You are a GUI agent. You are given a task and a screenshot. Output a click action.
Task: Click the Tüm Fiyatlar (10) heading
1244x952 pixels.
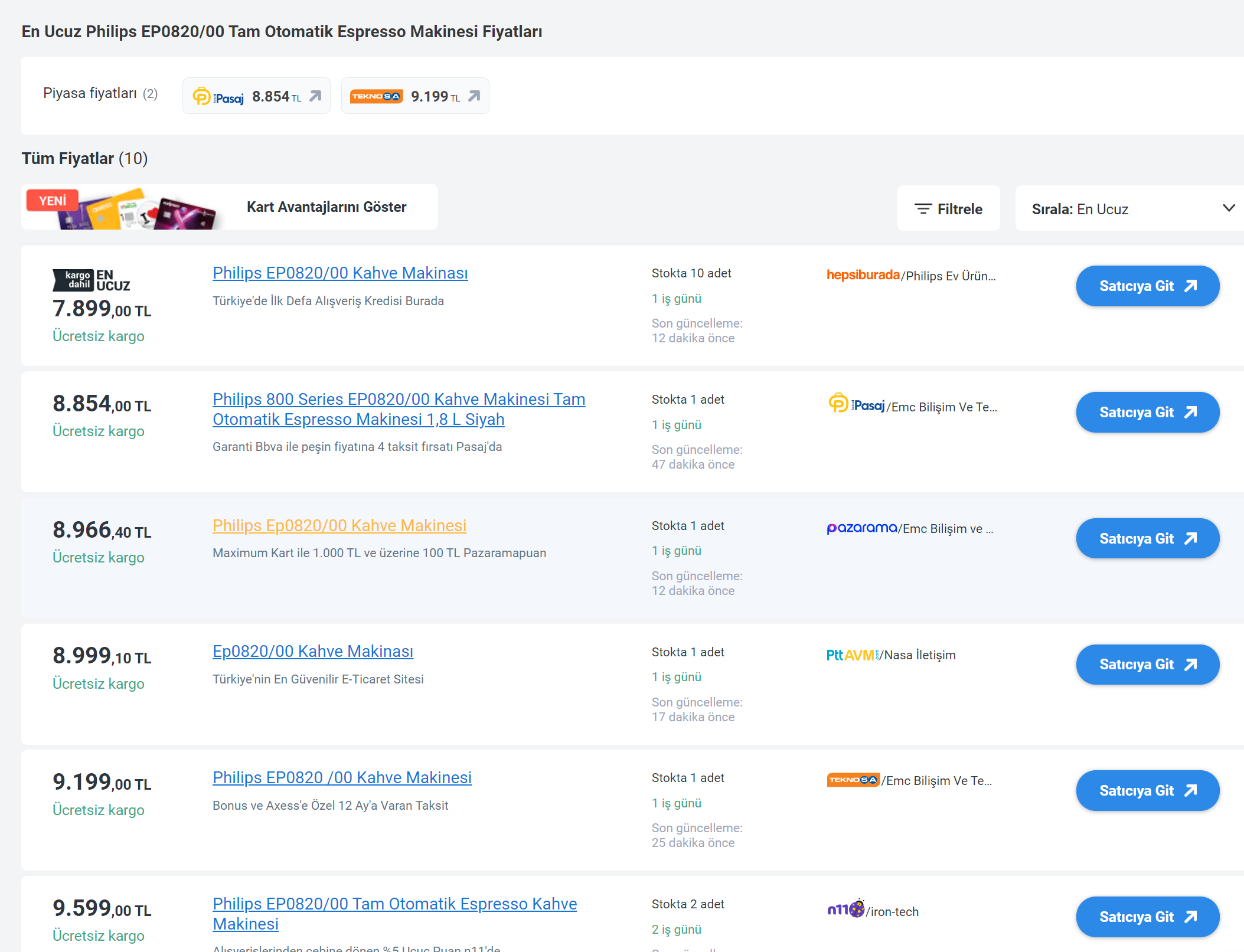tap(85, 158)
